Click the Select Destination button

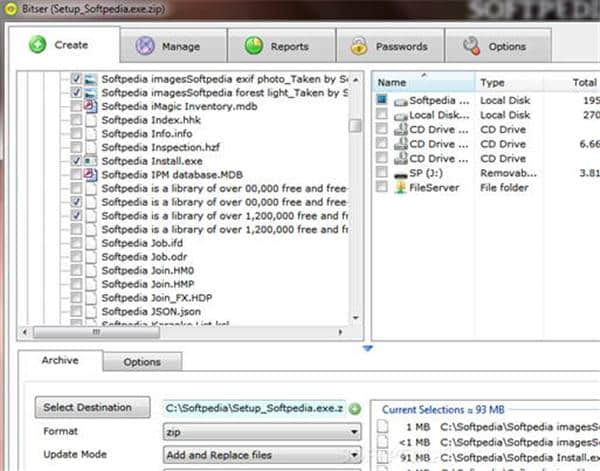pyautogui.click(x=87, y=407)
